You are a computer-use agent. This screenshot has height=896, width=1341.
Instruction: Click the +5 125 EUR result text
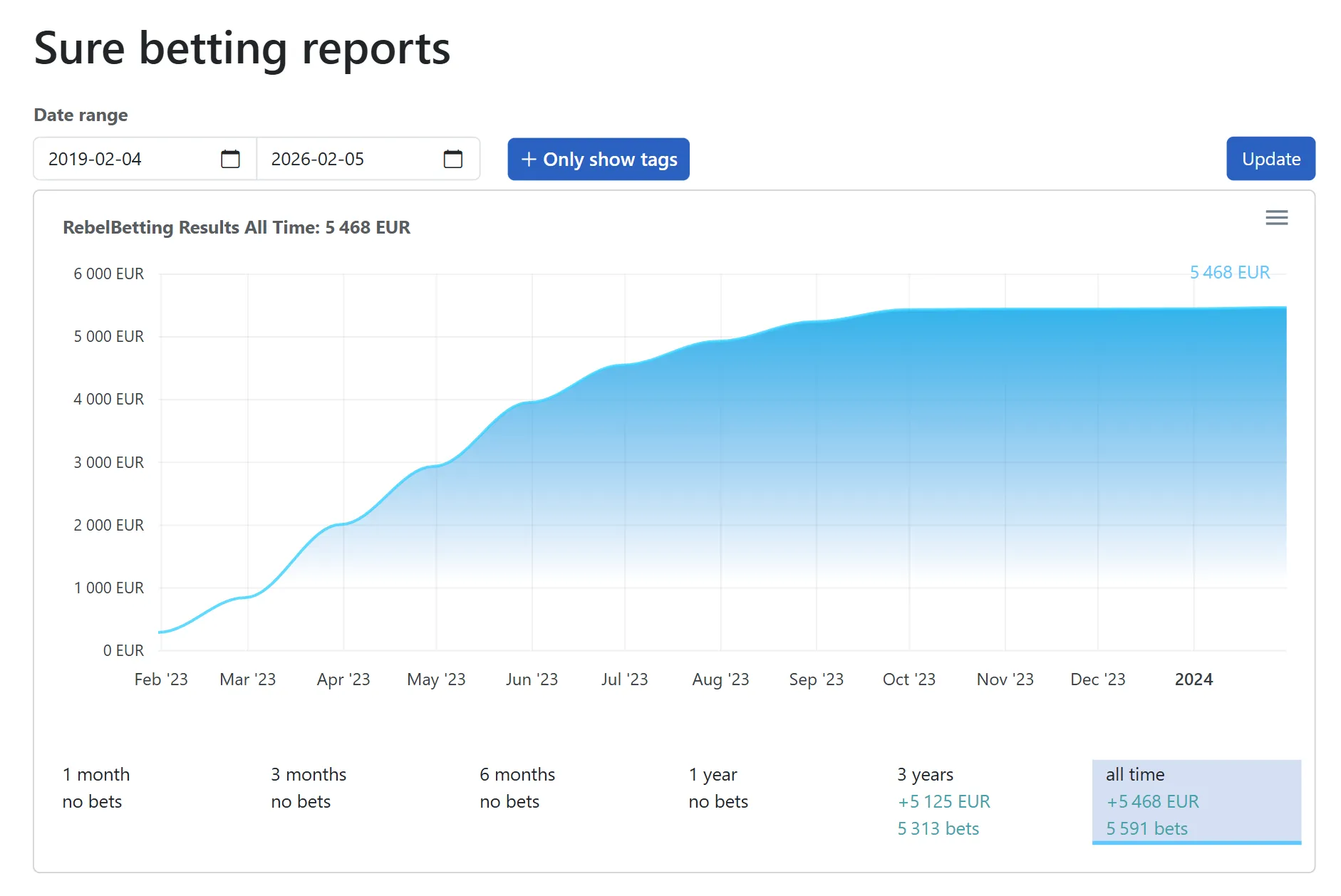tap(943, 801)
